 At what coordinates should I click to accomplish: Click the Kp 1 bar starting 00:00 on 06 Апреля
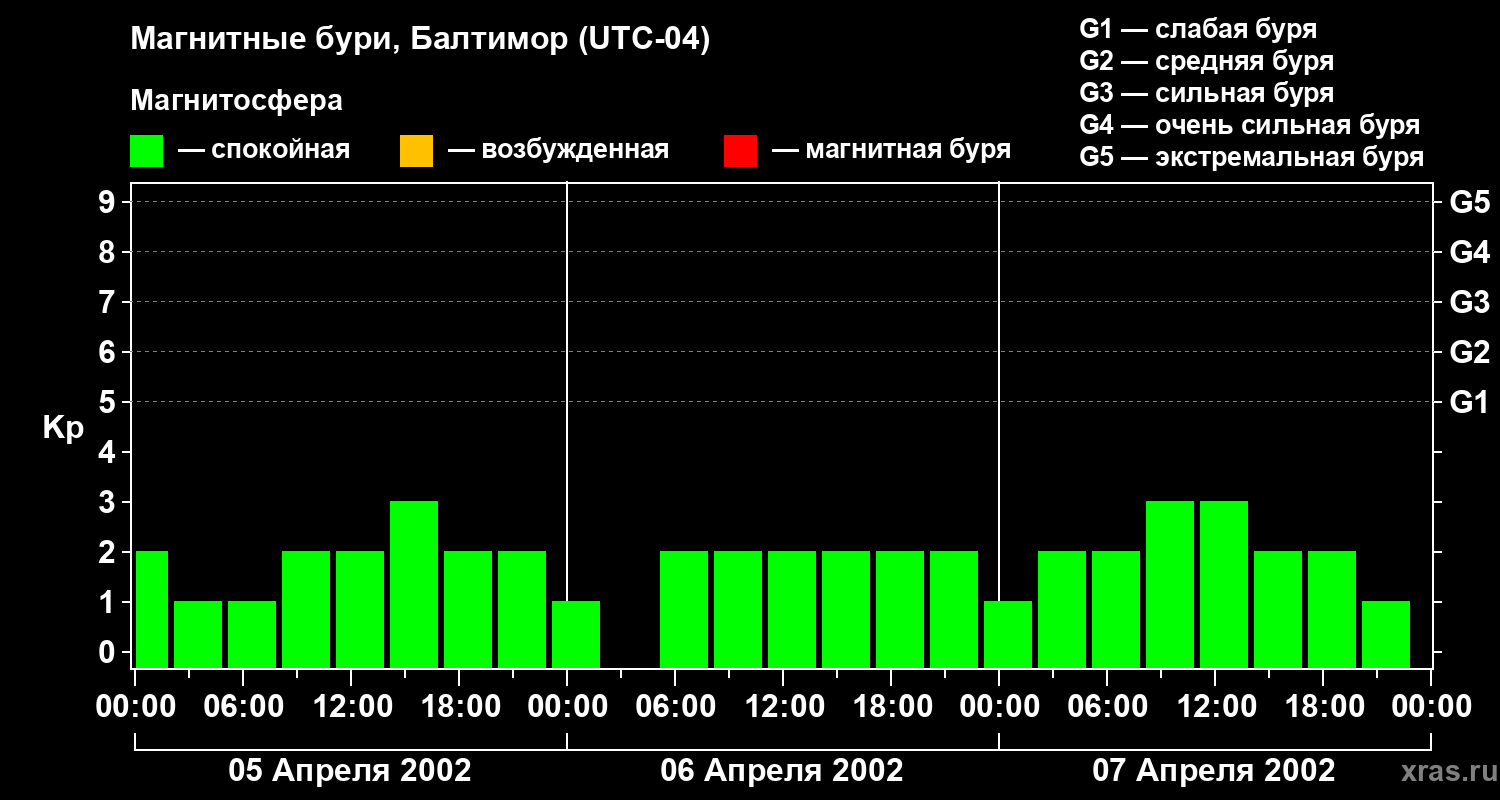coord(576,634)
